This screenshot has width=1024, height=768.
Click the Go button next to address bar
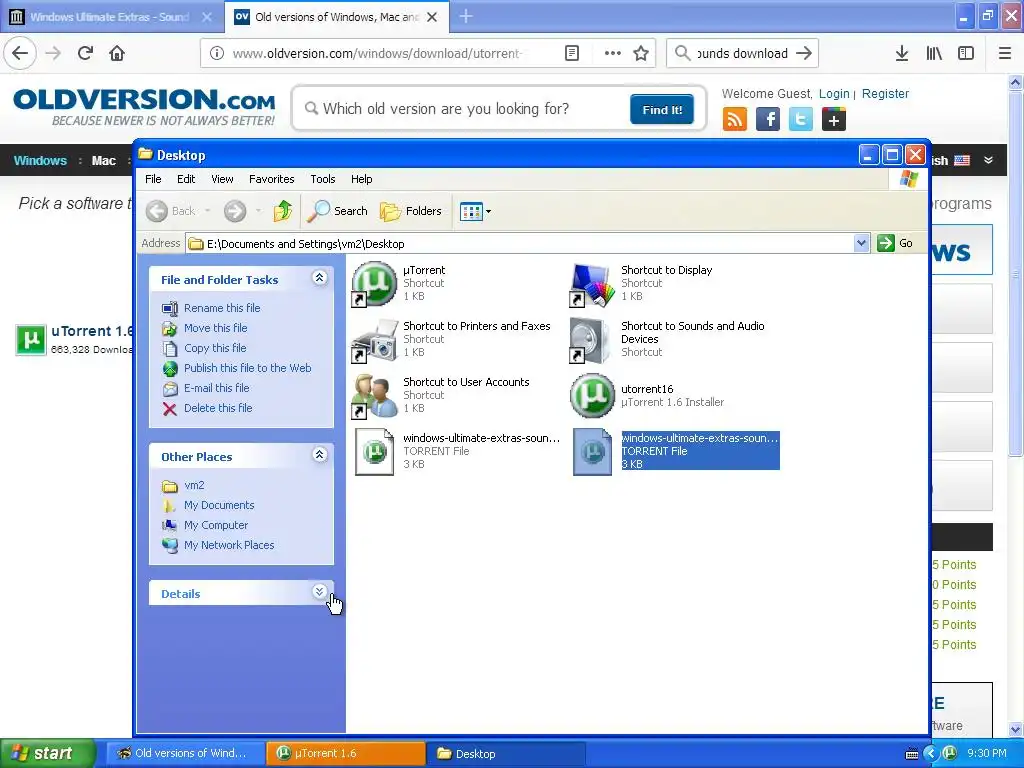point(895,244)
